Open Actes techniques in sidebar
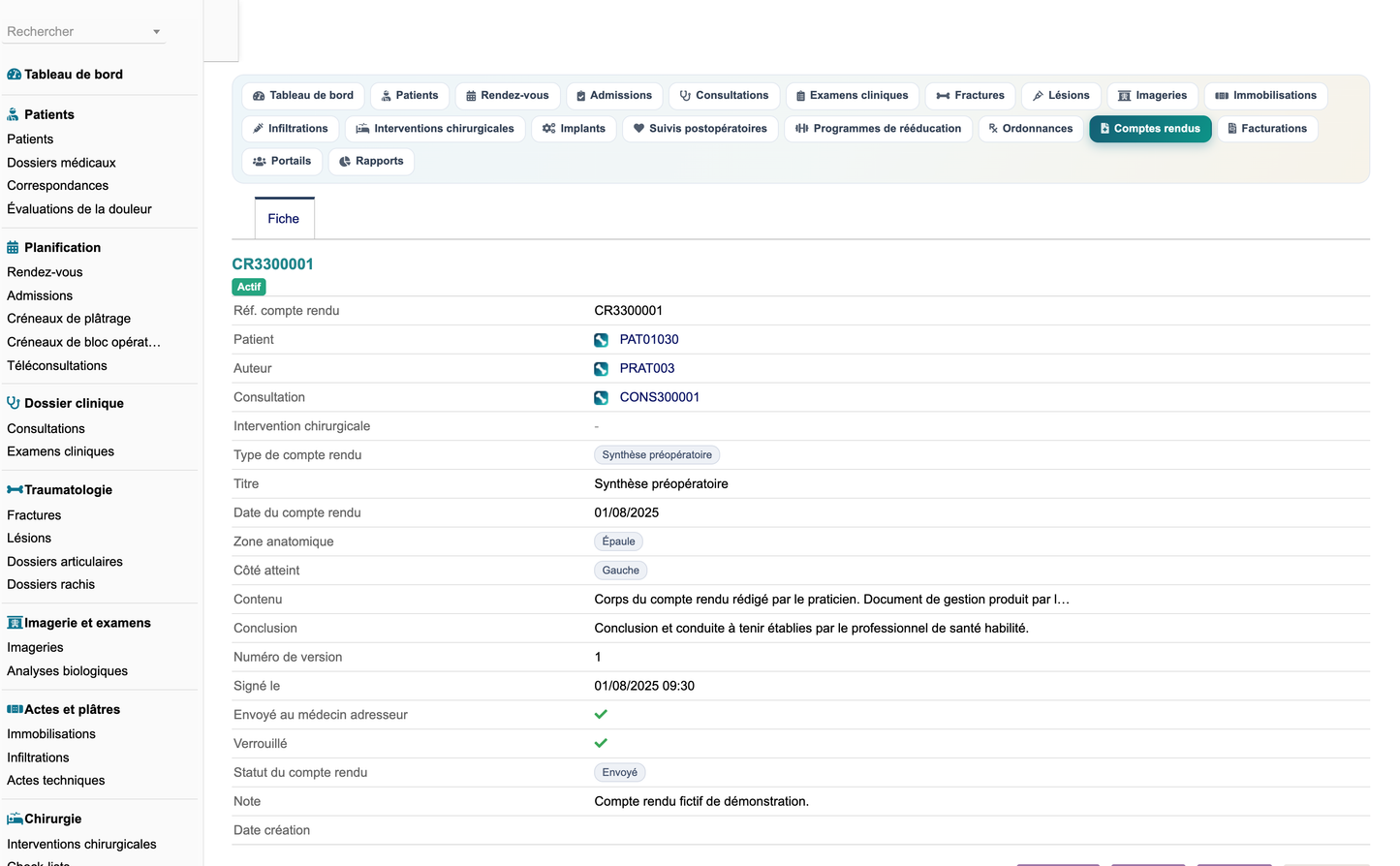The image size is (1400, 866). 55,781
